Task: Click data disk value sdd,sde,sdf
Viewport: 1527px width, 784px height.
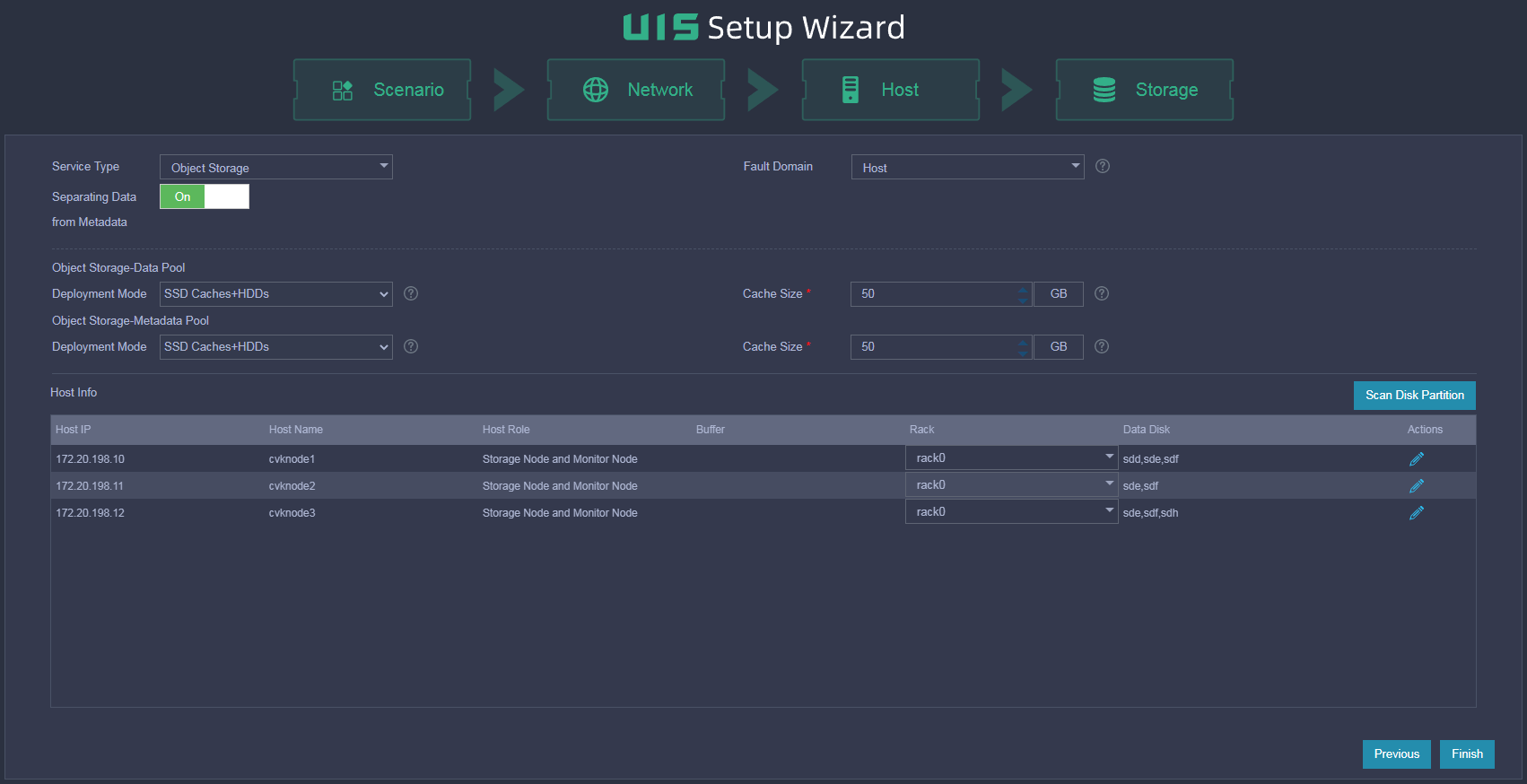Action: [x=1151, y=459]
